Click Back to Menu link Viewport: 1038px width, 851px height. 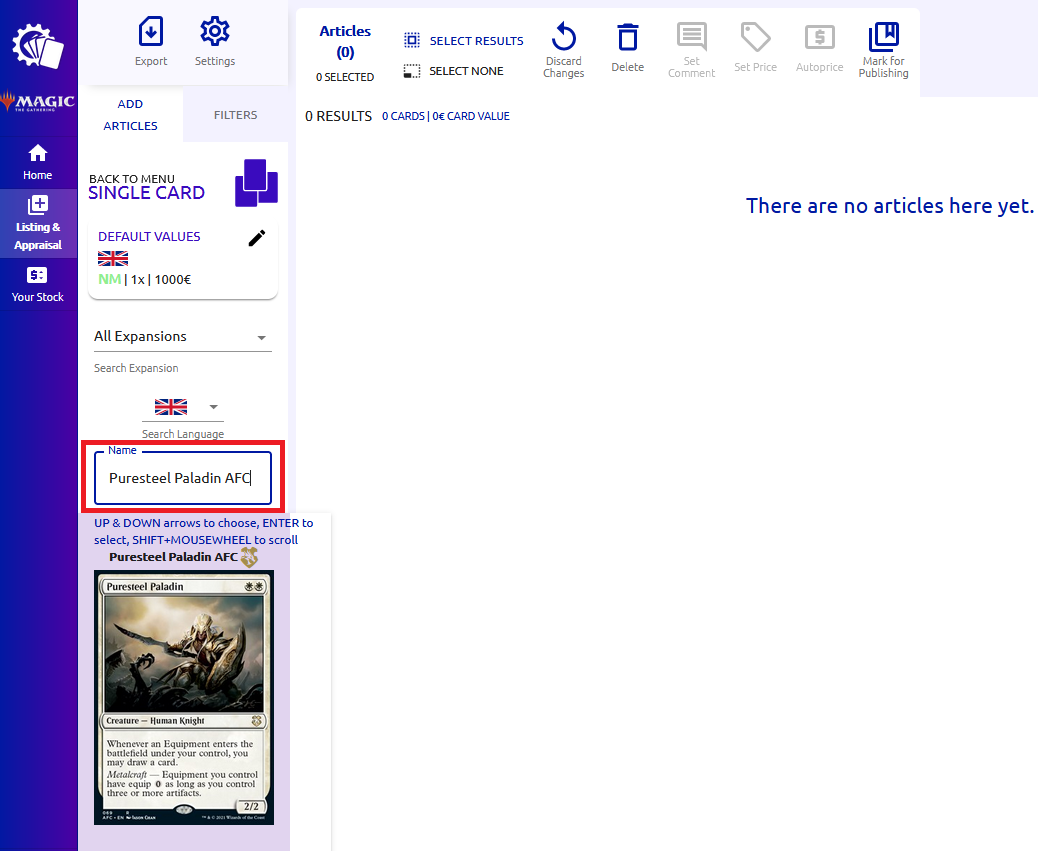coord(132,179)
